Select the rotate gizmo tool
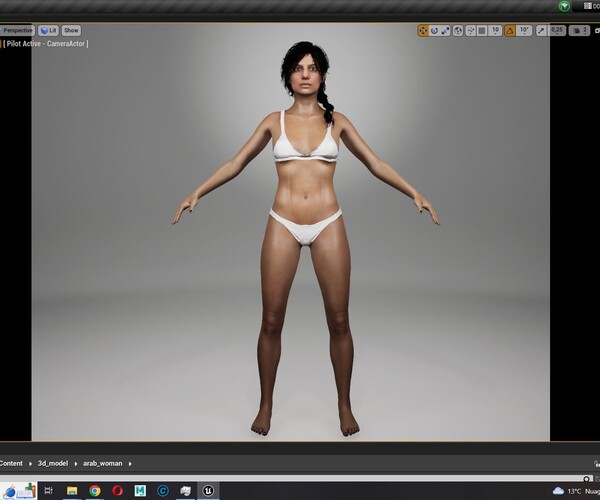The width and height of the screenshot is (600, 500). click(434, 31)
